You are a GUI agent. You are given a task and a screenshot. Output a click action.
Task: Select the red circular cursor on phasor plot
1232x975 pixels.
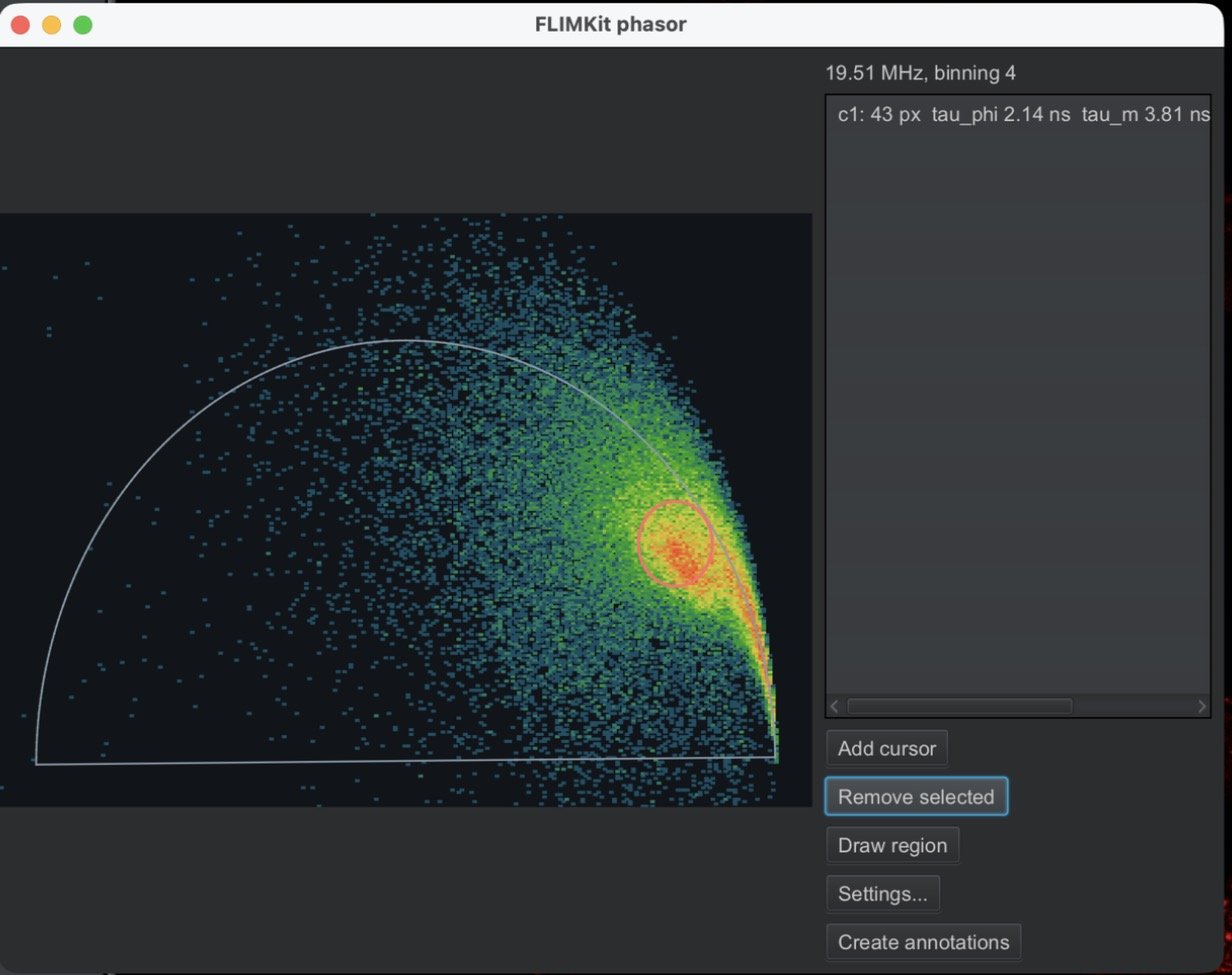coord(676,543)
